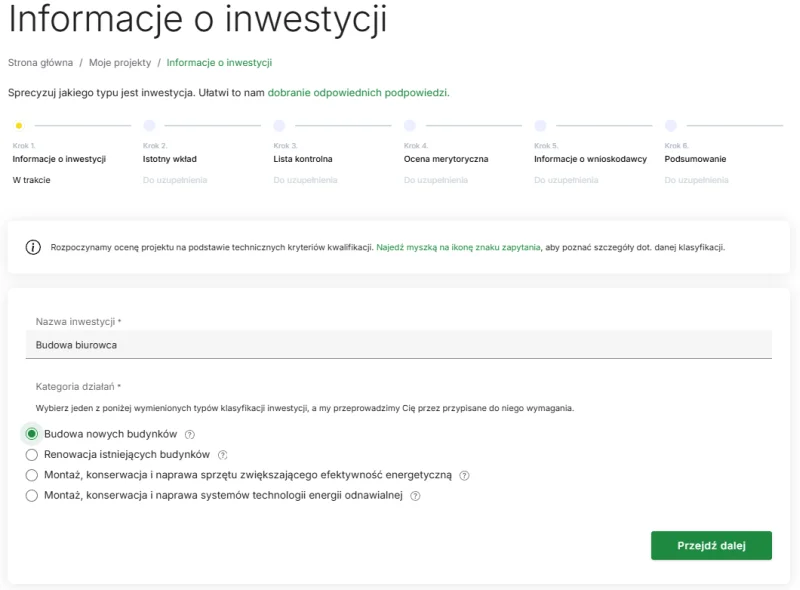Screen dimensions: 800x590
Task: Click help icon beside efektywność energetyczną option
Action: point(464,475)
